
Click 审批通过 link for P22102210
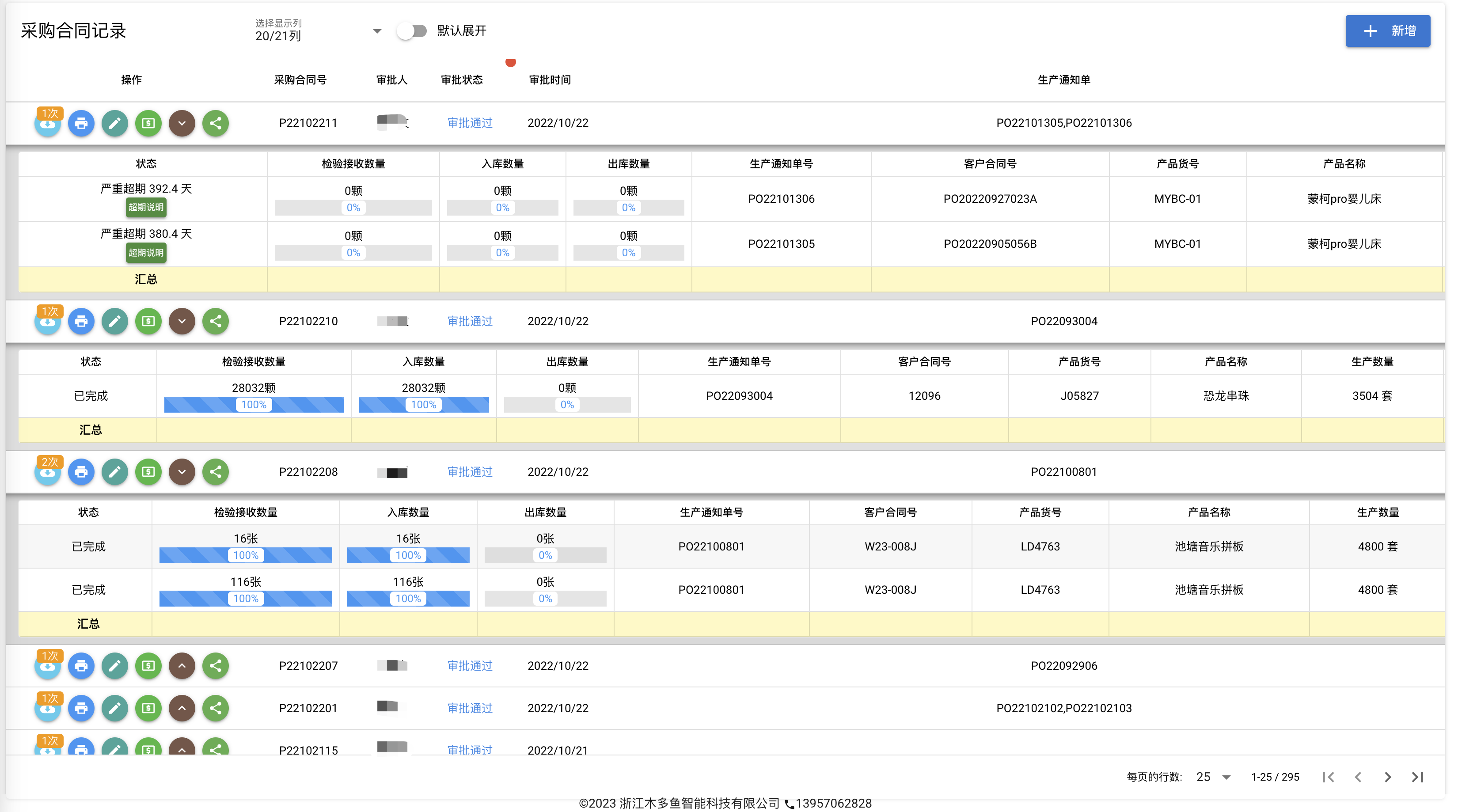tap(470, 322)
